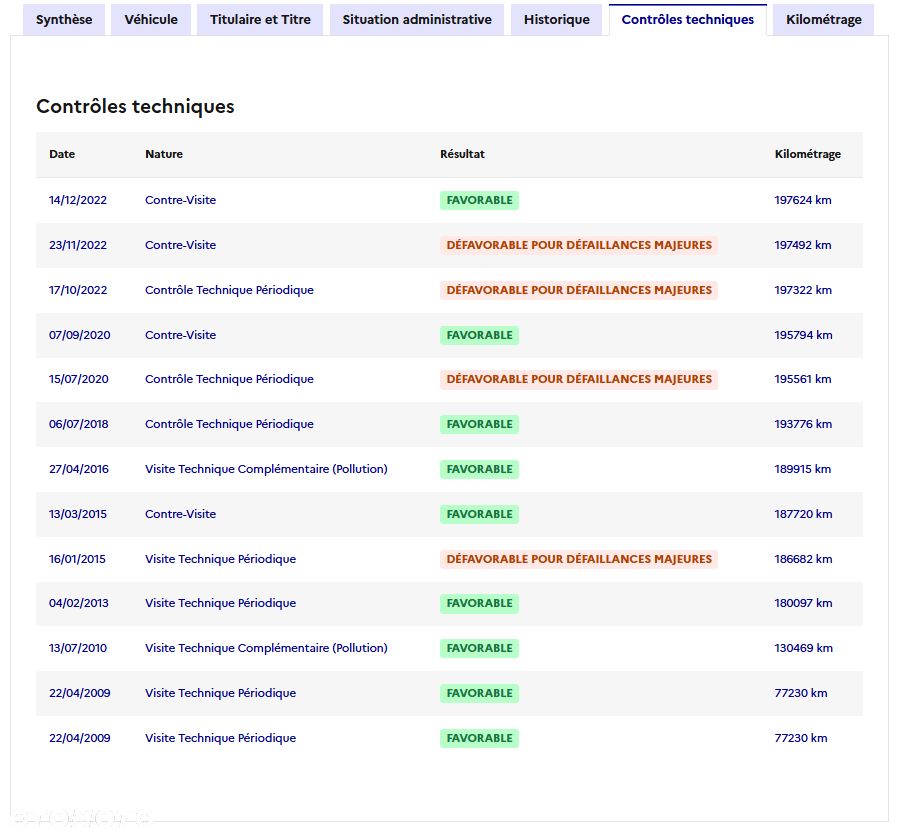Click the 195794 km mileage value
Screen dimensions: 900x838
pyautogui.click(x=803, y=335)
